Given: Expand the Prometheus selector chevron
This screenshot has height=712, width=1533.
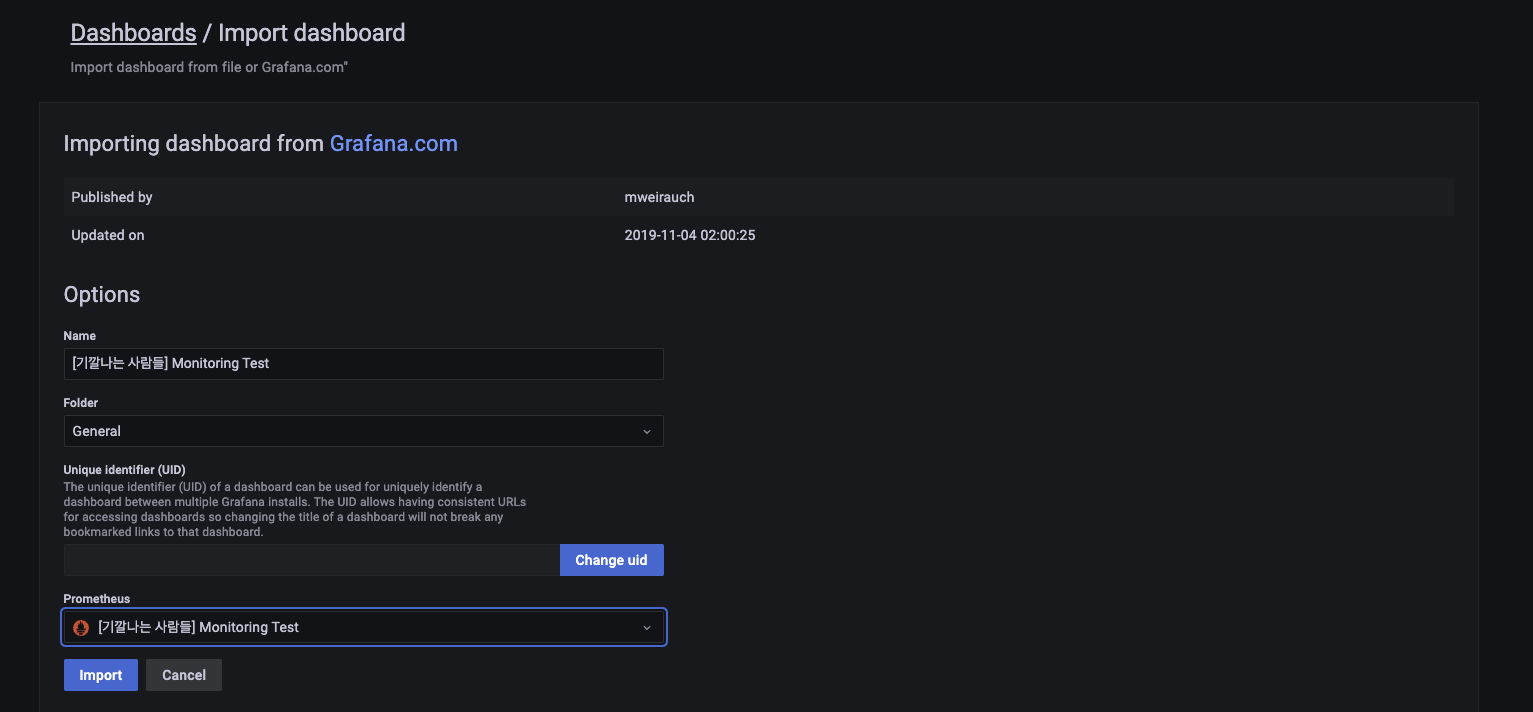Looking at the screenshot, I should (x=646, y=628).
